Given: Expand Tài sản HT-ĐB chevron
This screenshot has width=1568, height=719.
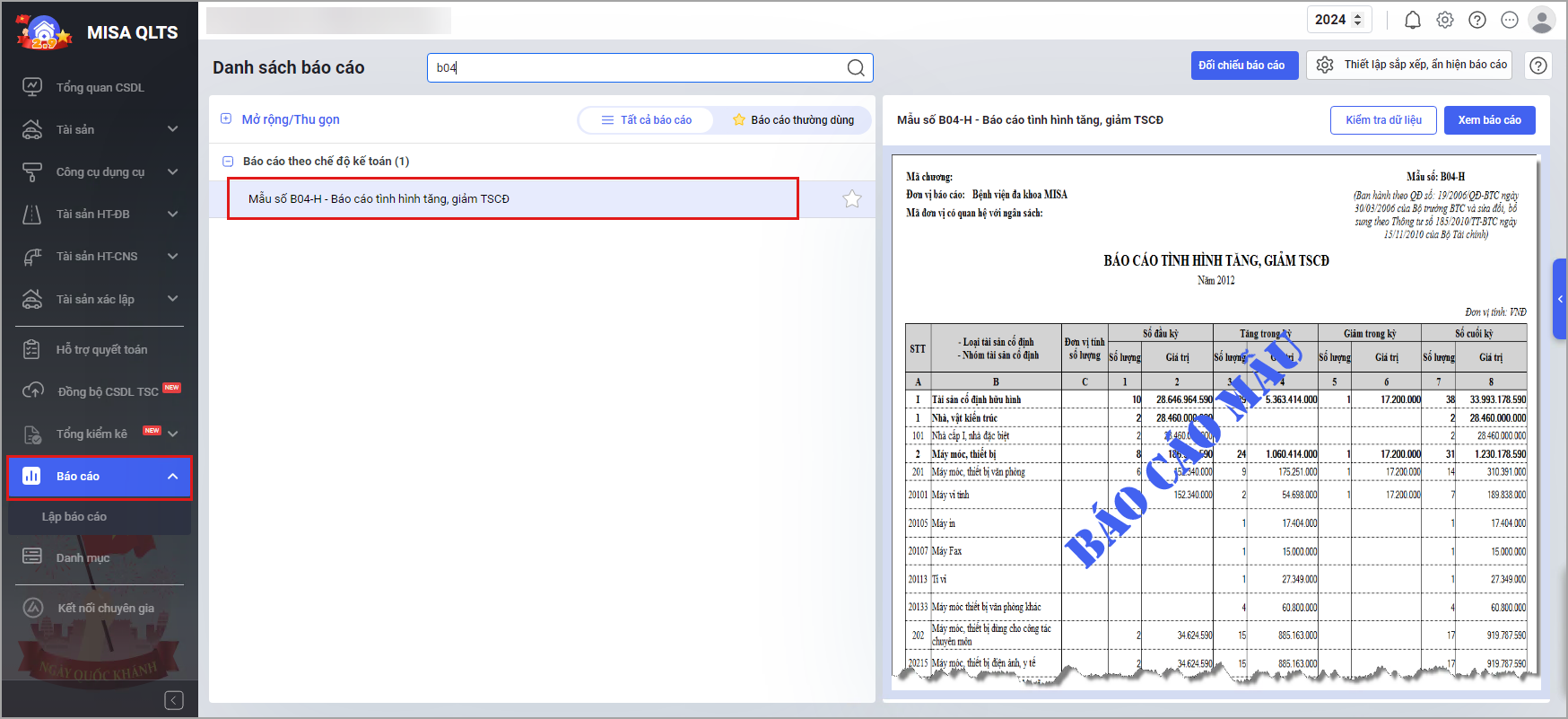Looking at the screenshot, I should (173, 214).
